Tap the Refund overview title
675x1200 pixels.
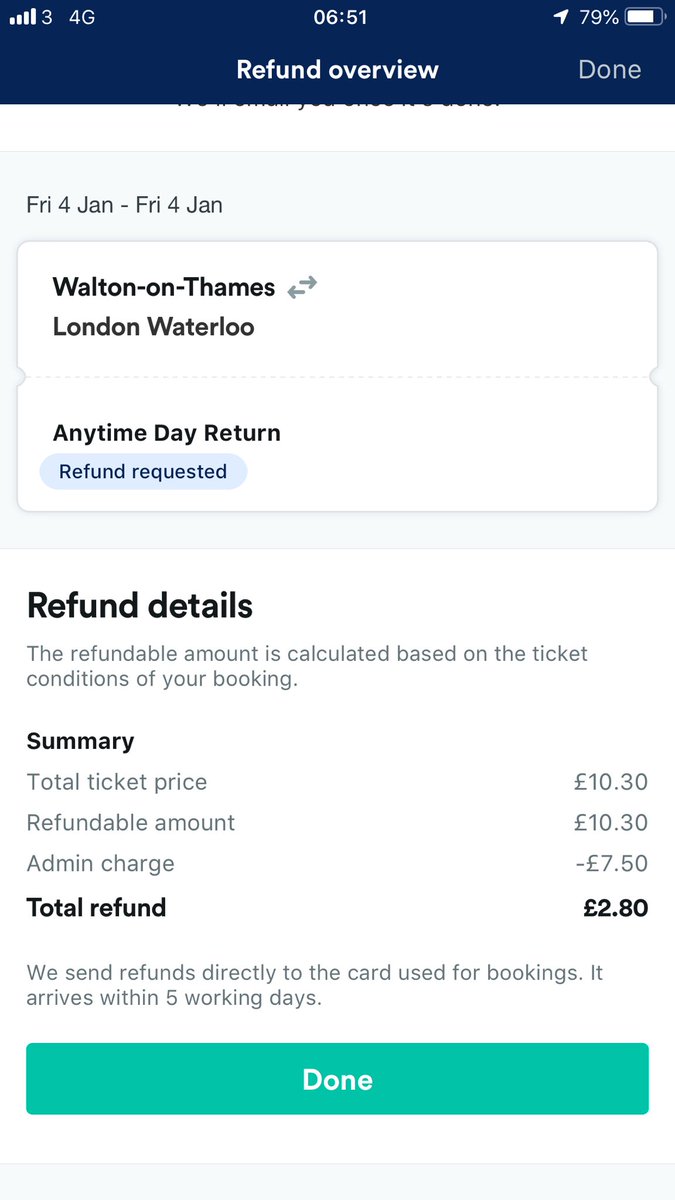pyautogui.click(x=337, y=70)
